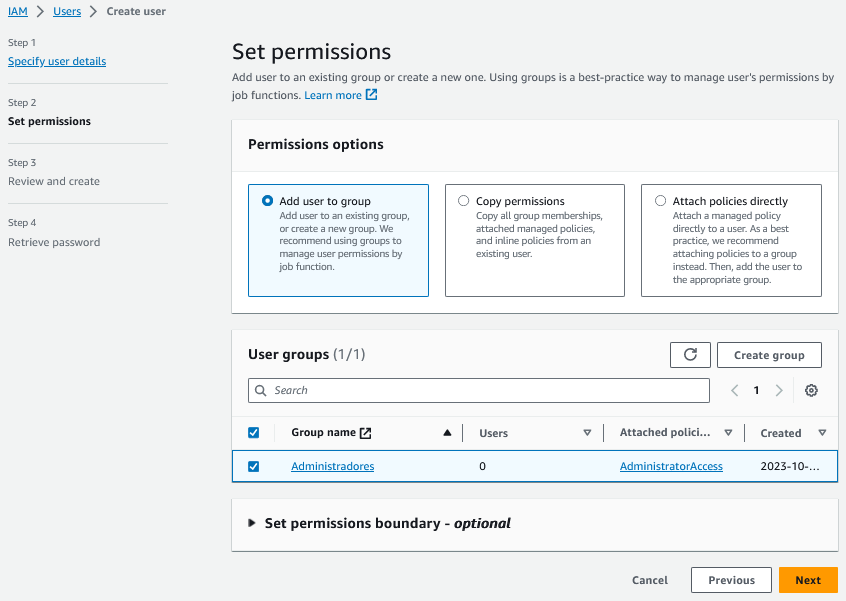This screenshot has height=601, width=846.
Task: Sort by Attached policies column arrow
Action: pos(728,433)
